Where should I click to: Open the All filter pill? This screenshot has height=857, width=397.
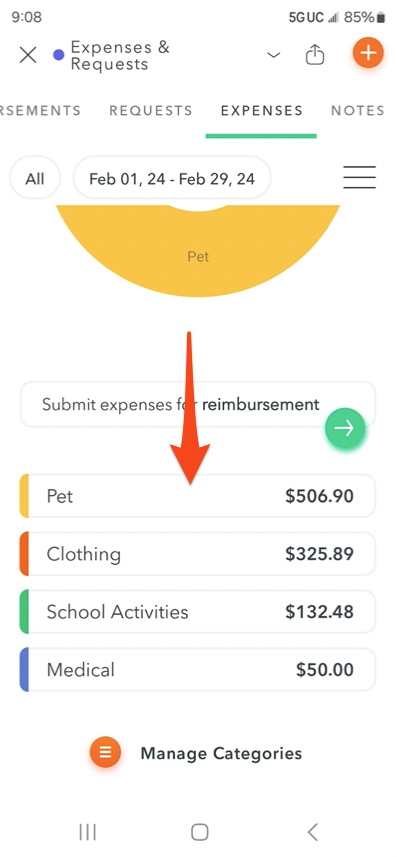click(x=35, y=179)
